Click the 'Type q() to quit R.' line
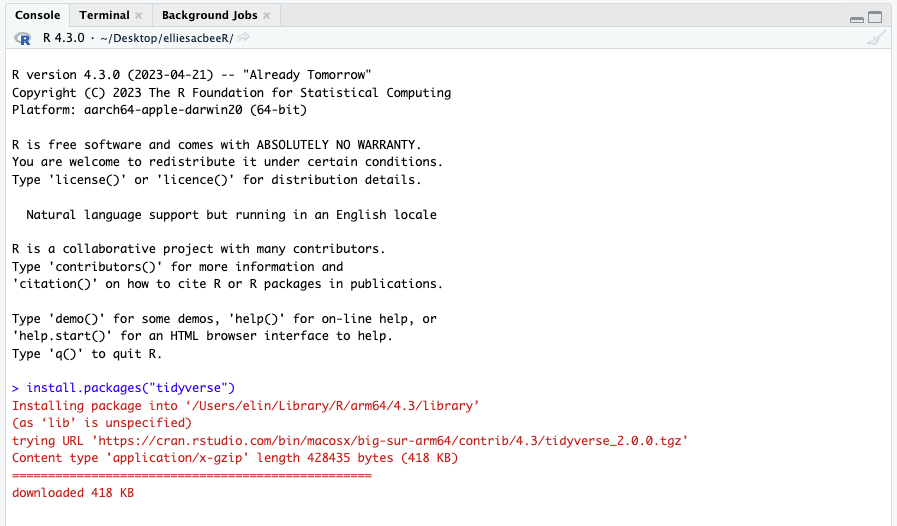Image resolution: width=897 pixels, height=526 pixels. [x=87, y=354]
